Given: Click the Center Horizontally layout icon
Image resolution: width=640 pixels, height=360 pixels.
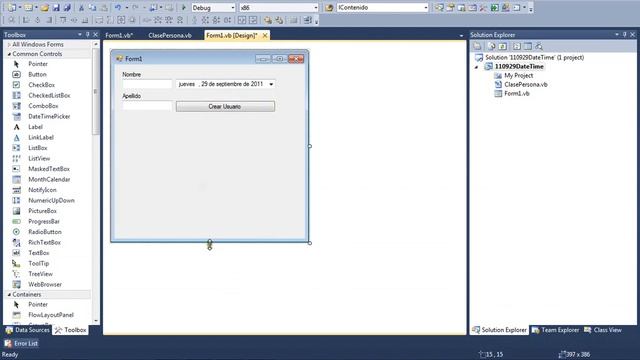Looking at the screenshot, I should click(242, 20).
